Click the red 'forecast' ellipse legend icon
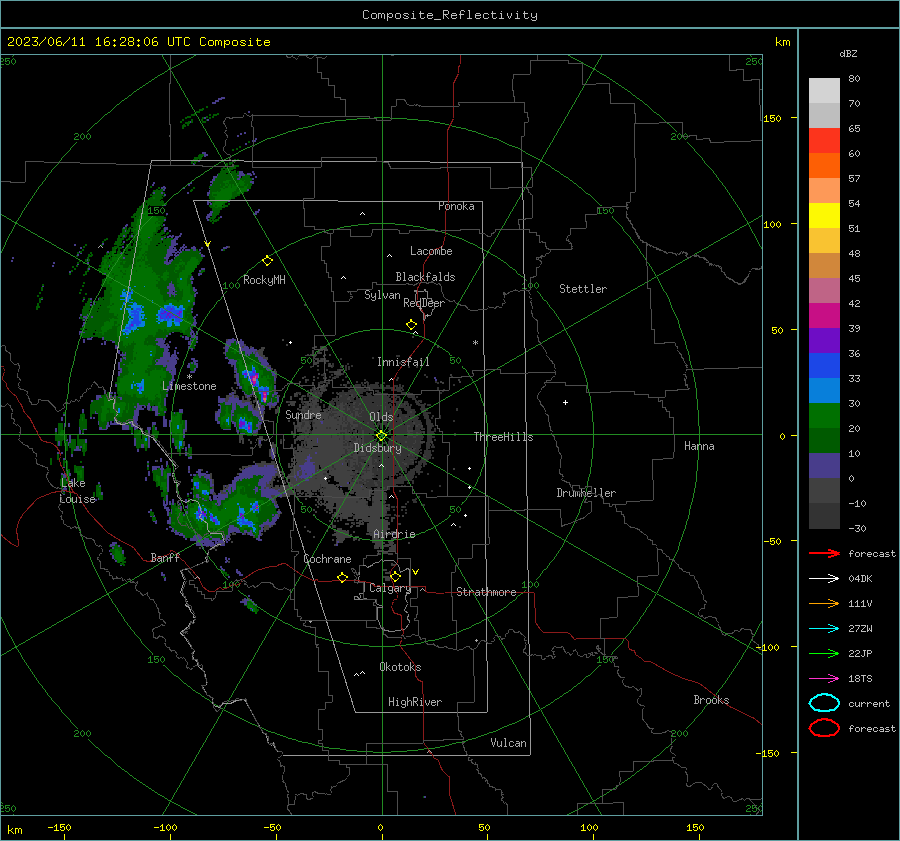900x841 pixels. pyautogui.click(x=824, y=728)
